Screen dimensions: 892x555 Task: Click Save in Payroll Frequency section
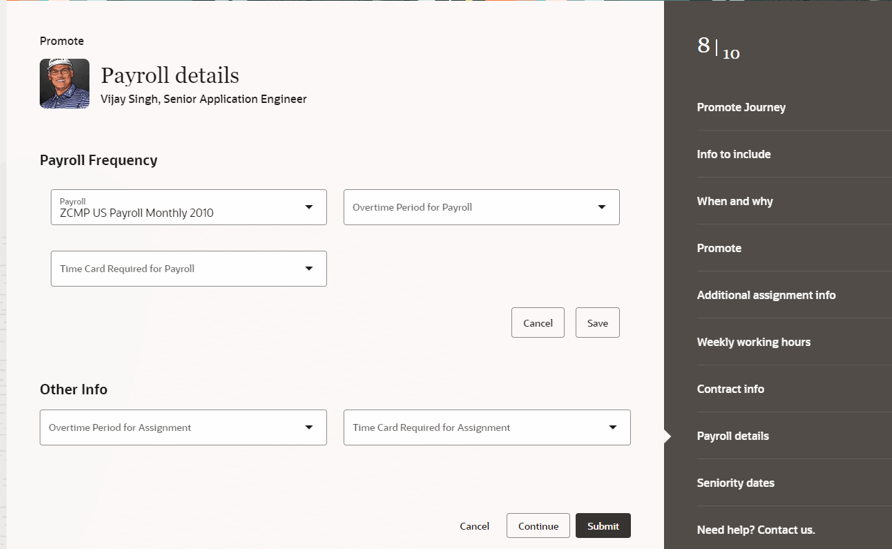pos(597,322)
